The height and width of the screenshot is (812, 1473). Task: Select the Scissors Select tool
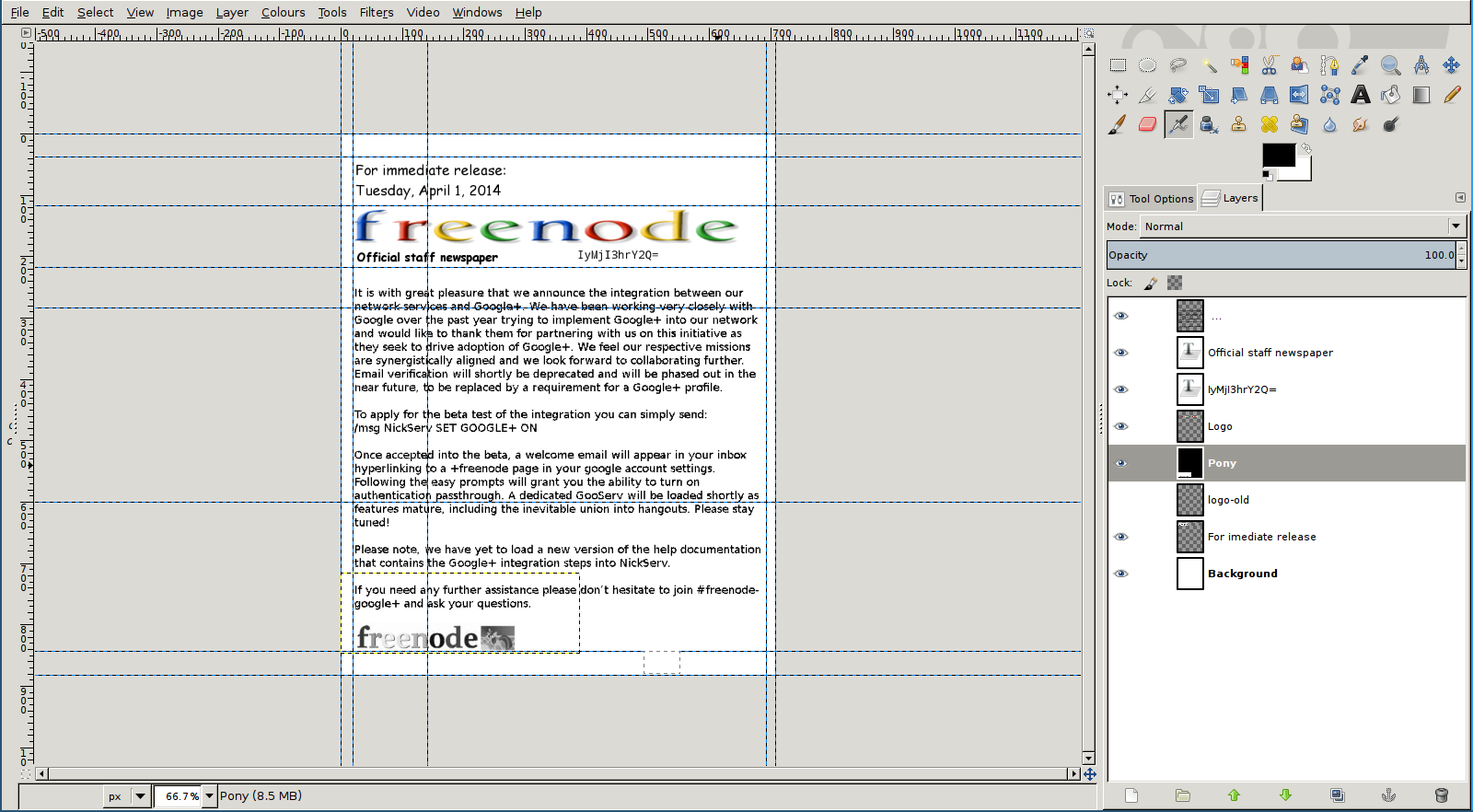coord(1270,65)
